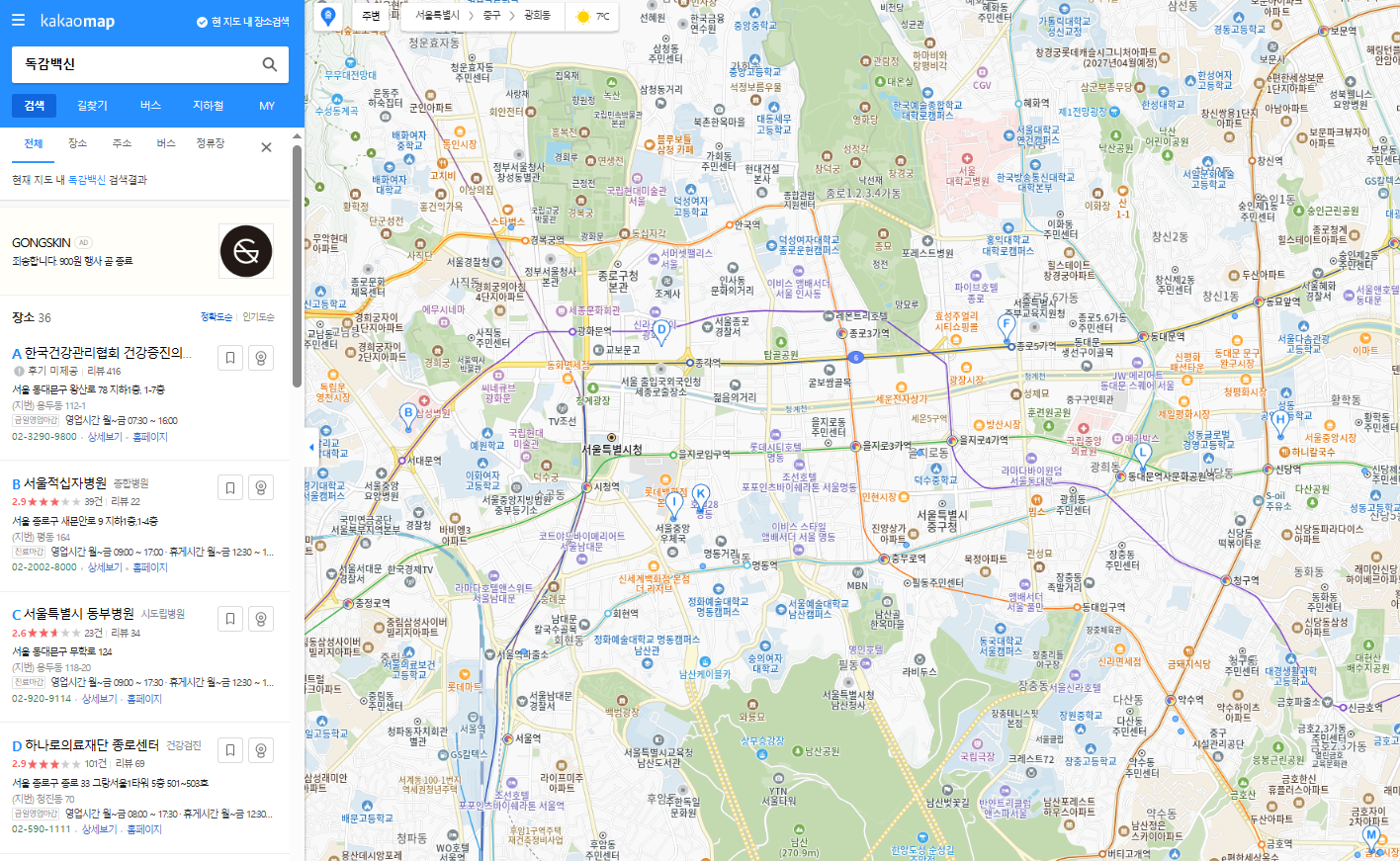This screenshot has height=861, width=1400.
Task: Select map marker B near 삼성병원
Action: click(407, 416)
